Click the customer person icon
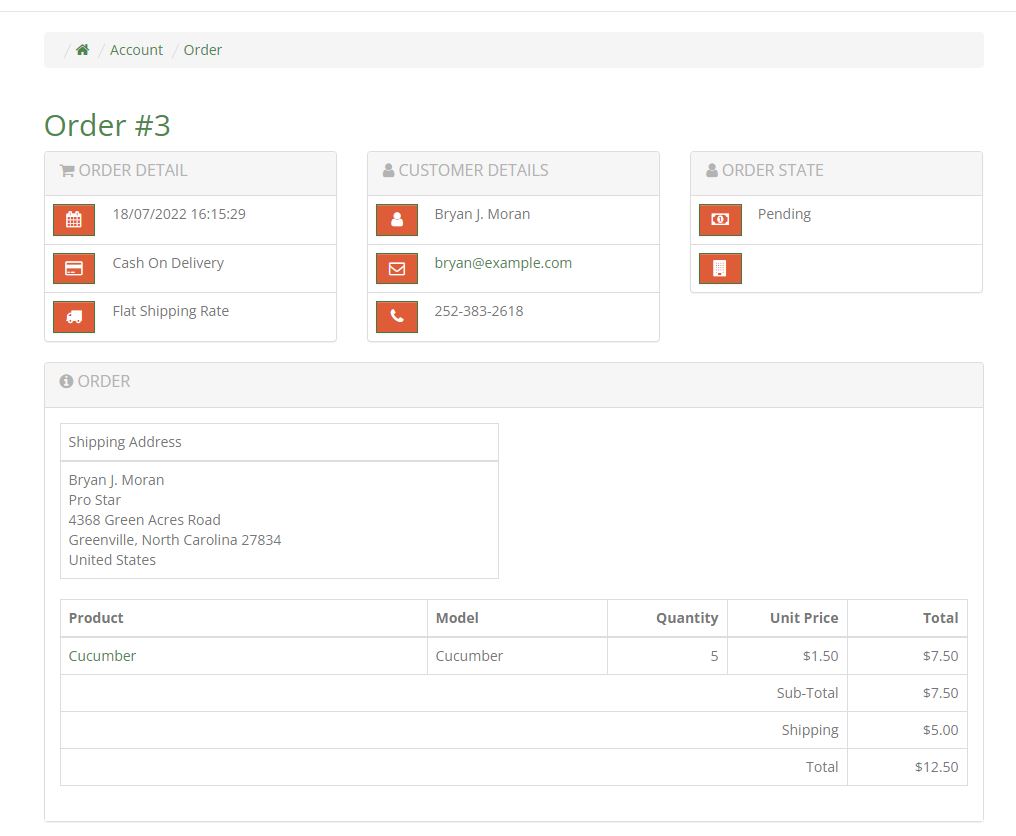1016x836 pixels. pos(397,220)
